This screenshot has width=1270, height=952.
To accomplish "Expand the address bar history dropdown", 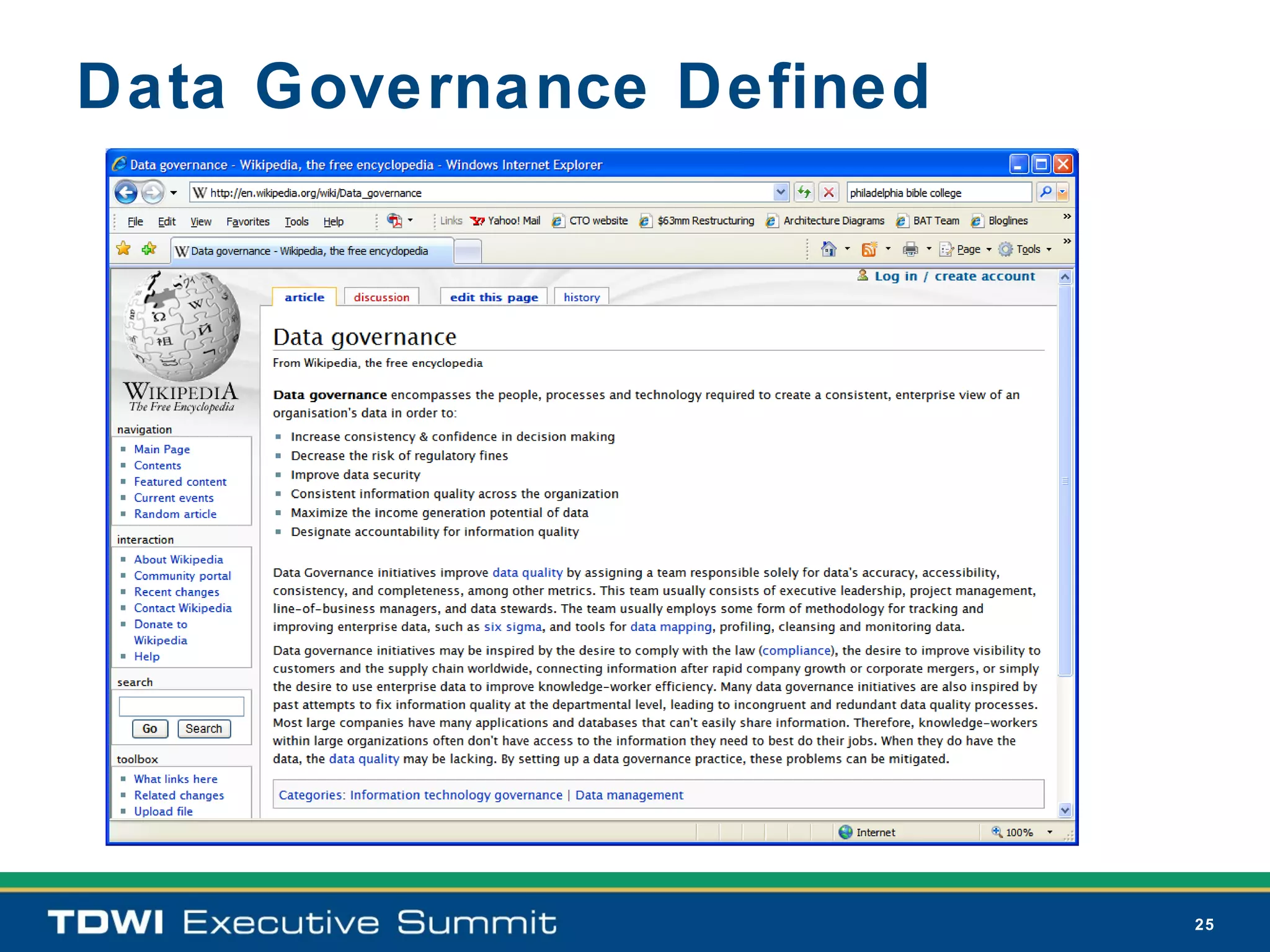I will click(x=781, y=193).
